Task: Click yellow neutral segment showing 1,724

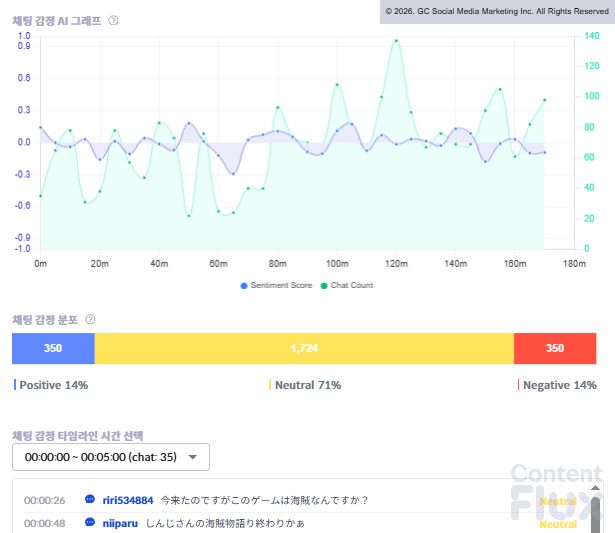Action: 304,348
